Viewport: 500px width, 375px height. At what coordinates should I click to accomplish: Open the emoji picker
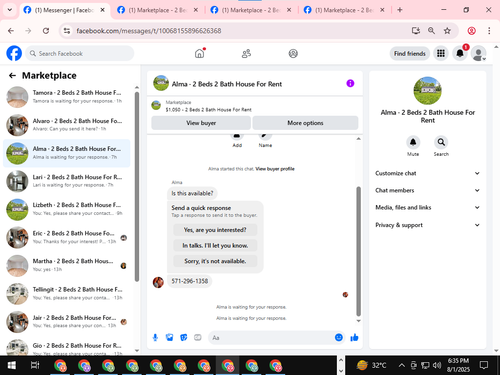[x=339, y=338]
